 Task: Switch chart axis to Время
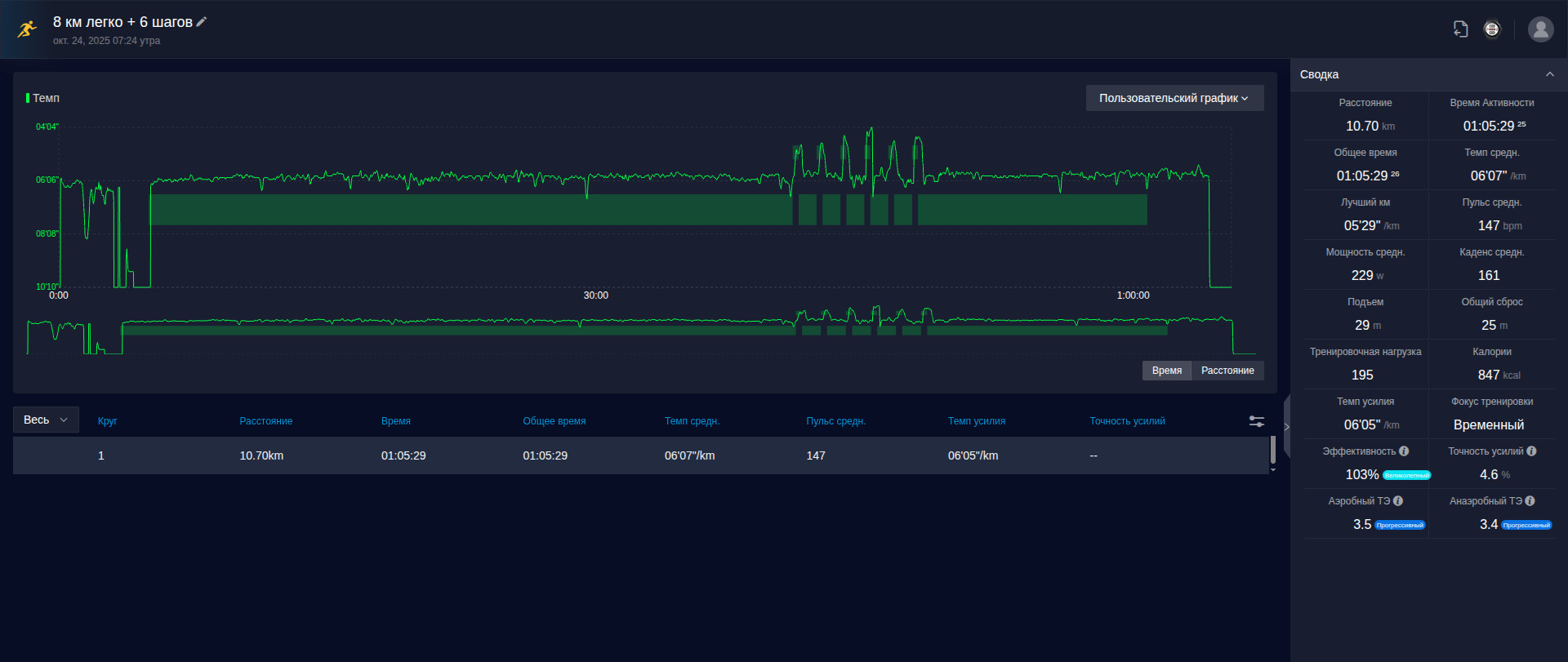pos(1167,371)
